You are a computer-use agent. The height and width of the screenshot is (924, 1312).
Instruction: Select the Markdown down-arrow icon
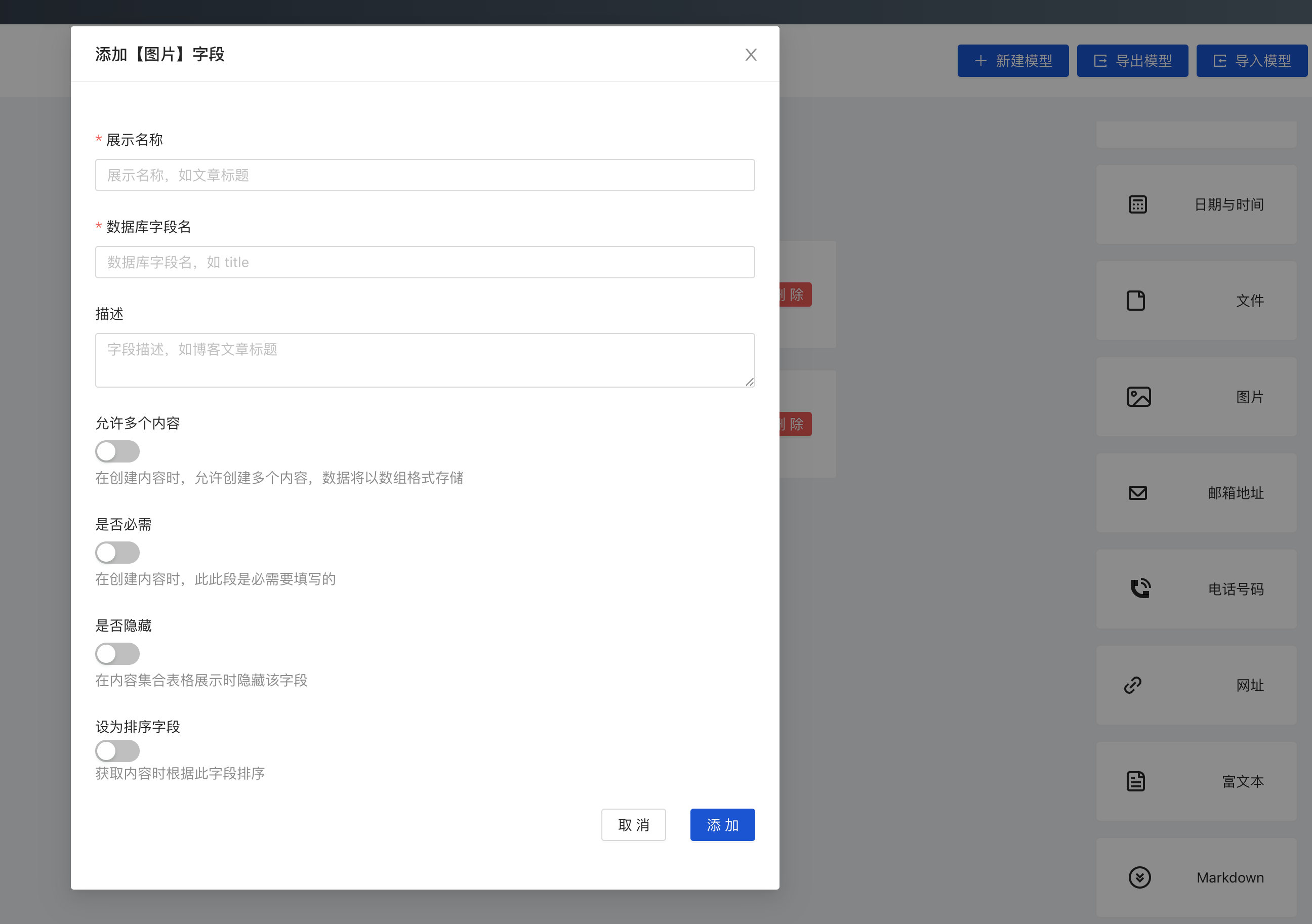1139,877
